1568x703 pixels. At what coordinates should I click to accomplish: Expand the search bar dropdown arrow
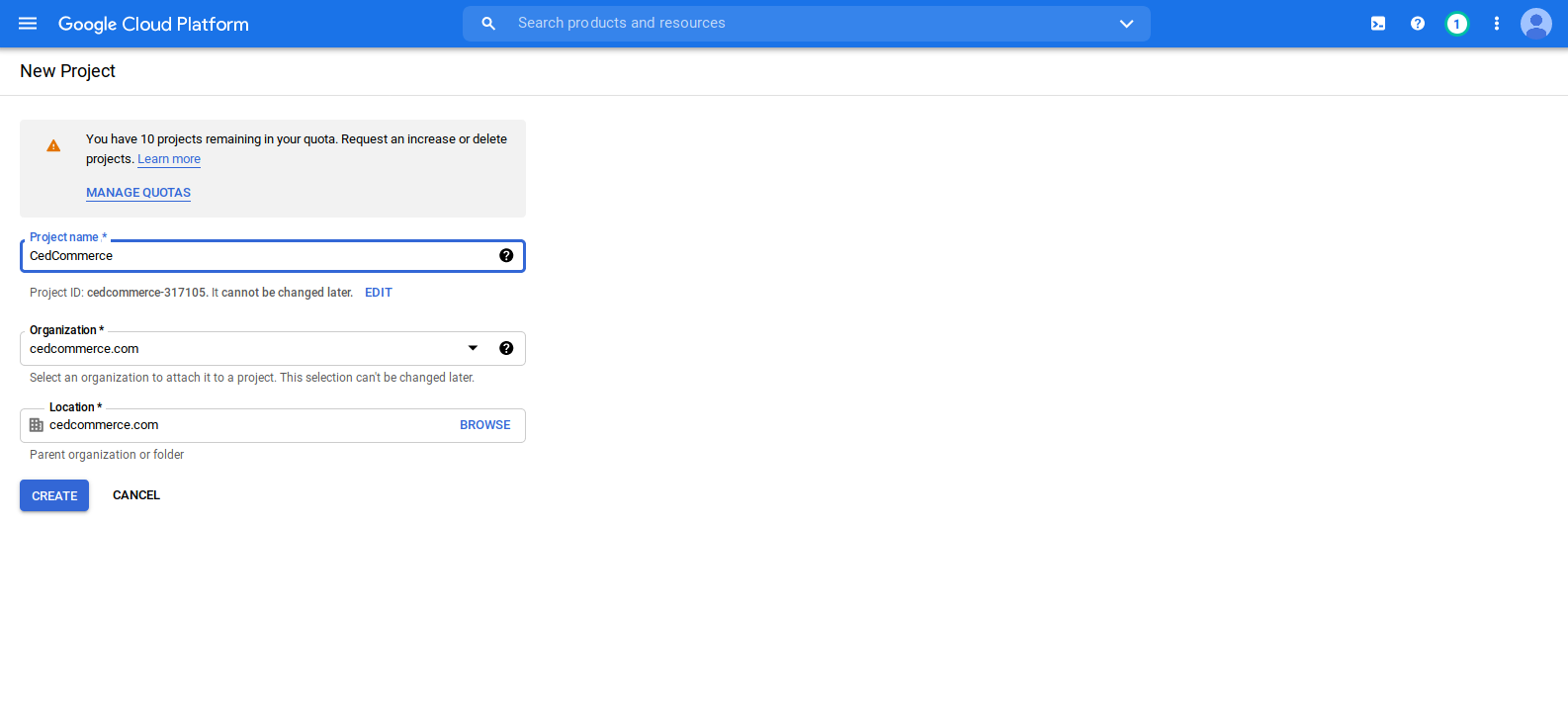[1126, 24]
